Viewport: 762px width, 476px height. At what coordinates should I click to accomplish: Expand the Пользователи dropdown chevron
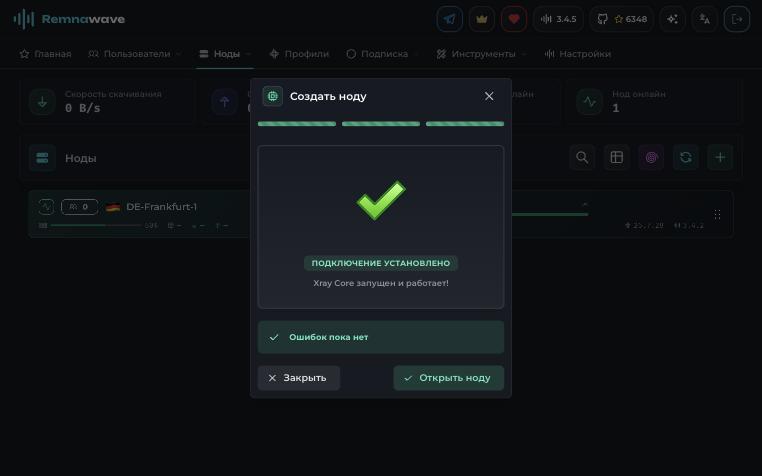(x=178, y=54)
